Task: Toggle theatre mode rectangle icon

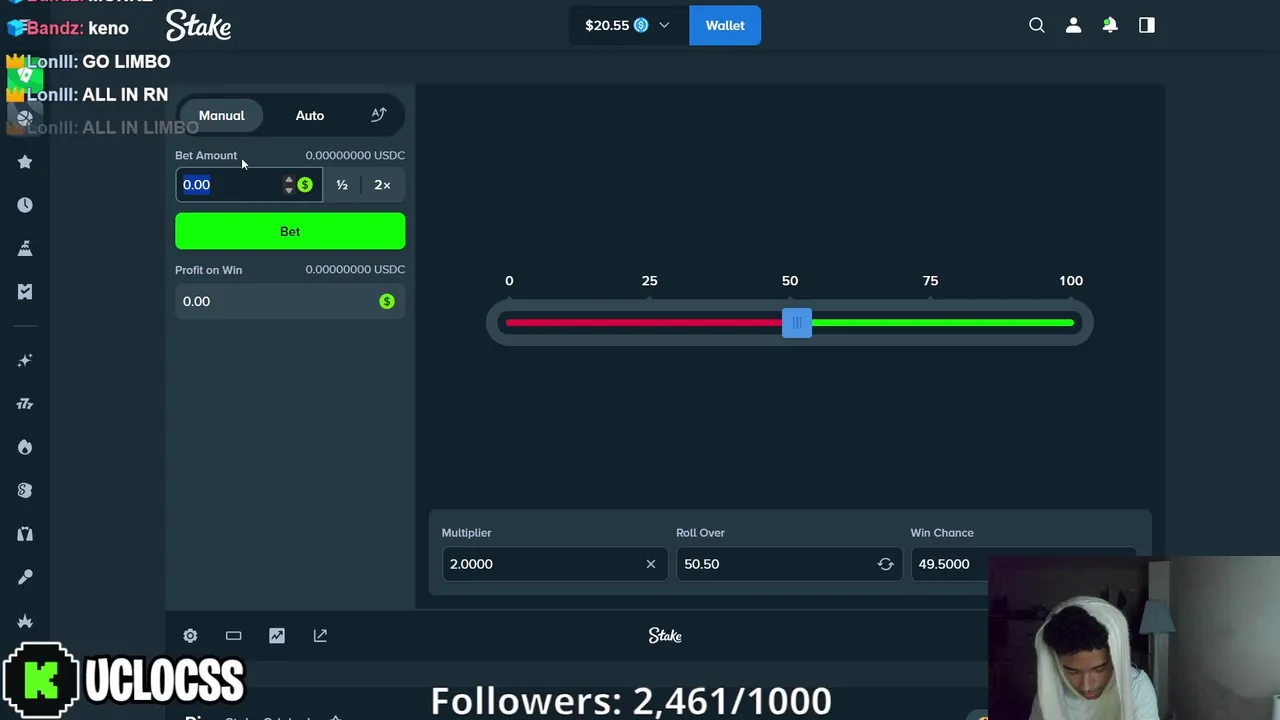Action: point(233,636)
